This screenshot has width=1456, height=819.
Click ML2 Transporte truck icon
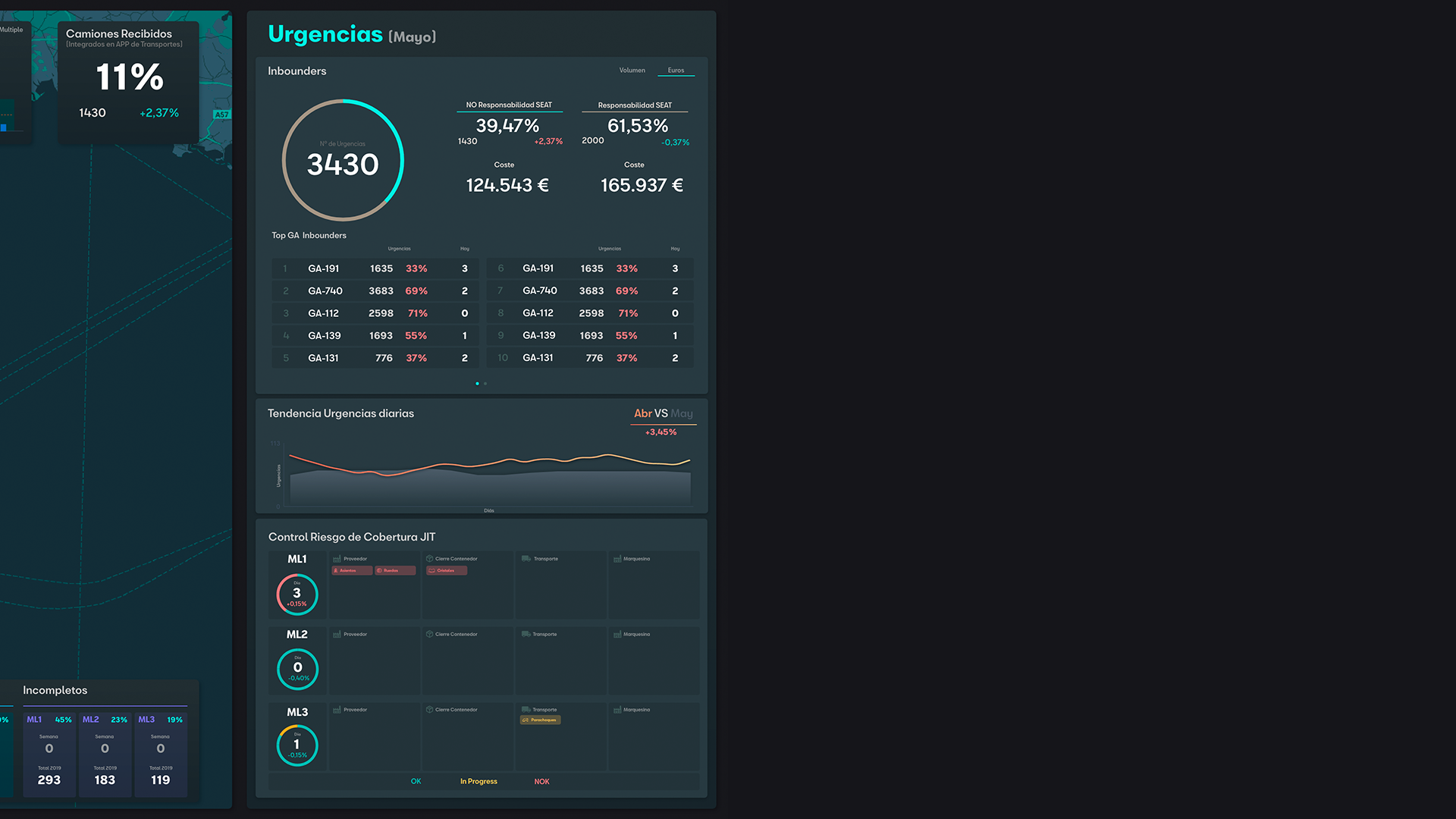click(526, 634)
